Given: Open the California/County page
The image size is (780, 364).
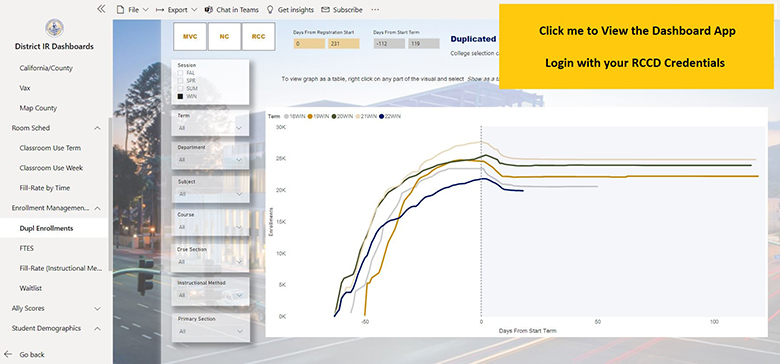Looking at the screenshot, I should (46, 68).
